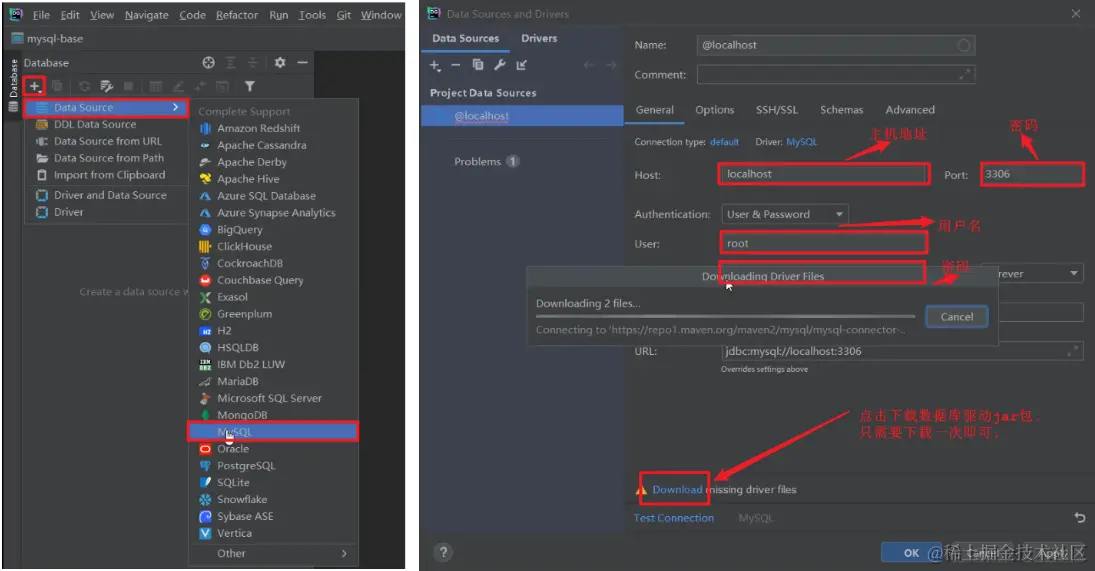The height and width of the screenshot is (571, 1095).
Task: Open the Git menu
Action: pos(344,15)
